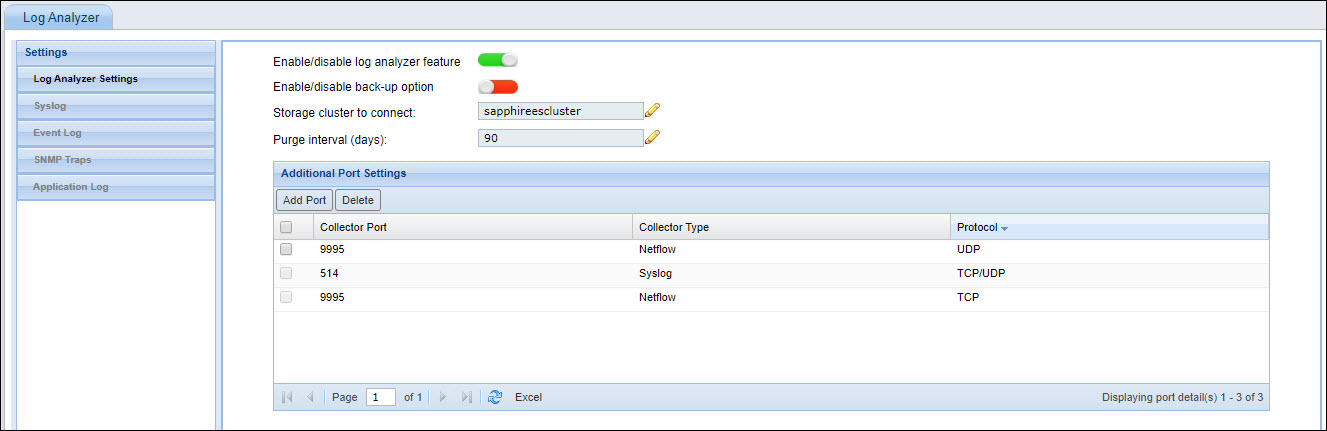Click the Collector Type column header
The image size is (1327, 431).
click(x=792, y=227)
